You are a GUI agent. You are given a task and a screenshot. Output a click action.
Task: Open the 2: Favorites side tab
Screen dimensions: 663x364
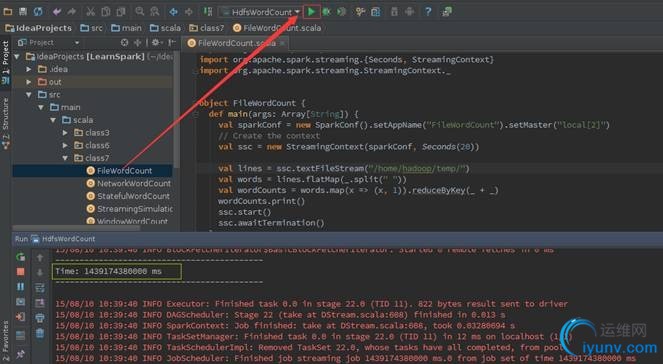(x=5, y=341)
